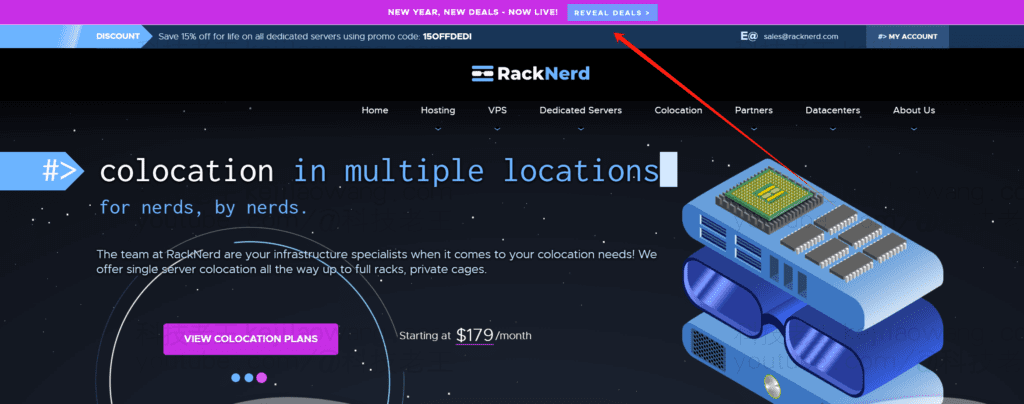
Task: Expand the chevron under Datacenters
Action: [833, 129]
